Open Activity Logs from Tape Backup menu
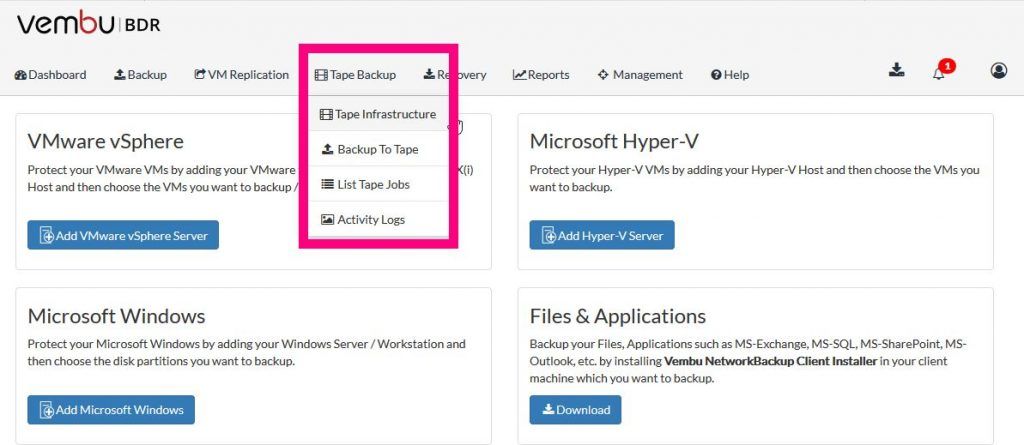This screenshot has width=1024, height=445. pos(377,220)
